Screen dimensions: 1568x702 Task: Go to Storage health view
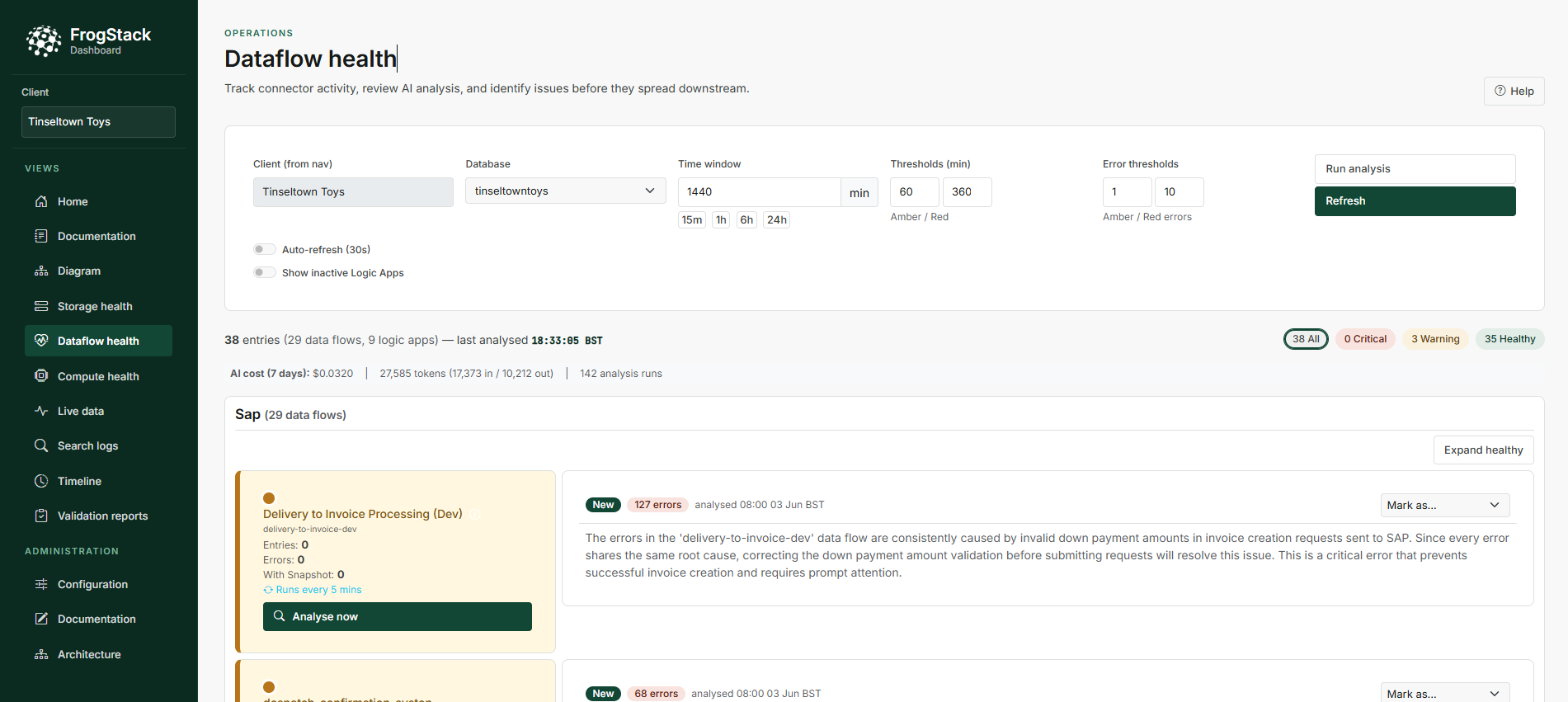point(98,306)
